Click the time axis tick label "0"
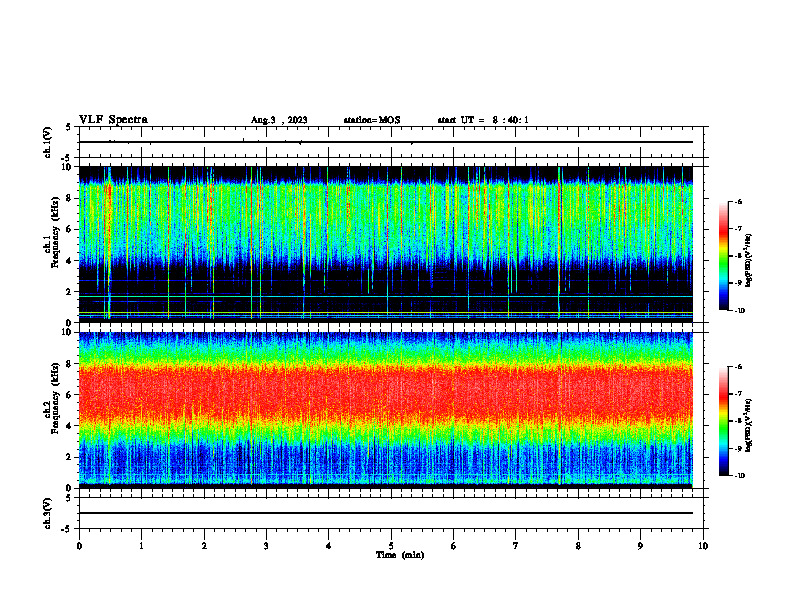This screenshot has width=792, height=612. point(79,546)
